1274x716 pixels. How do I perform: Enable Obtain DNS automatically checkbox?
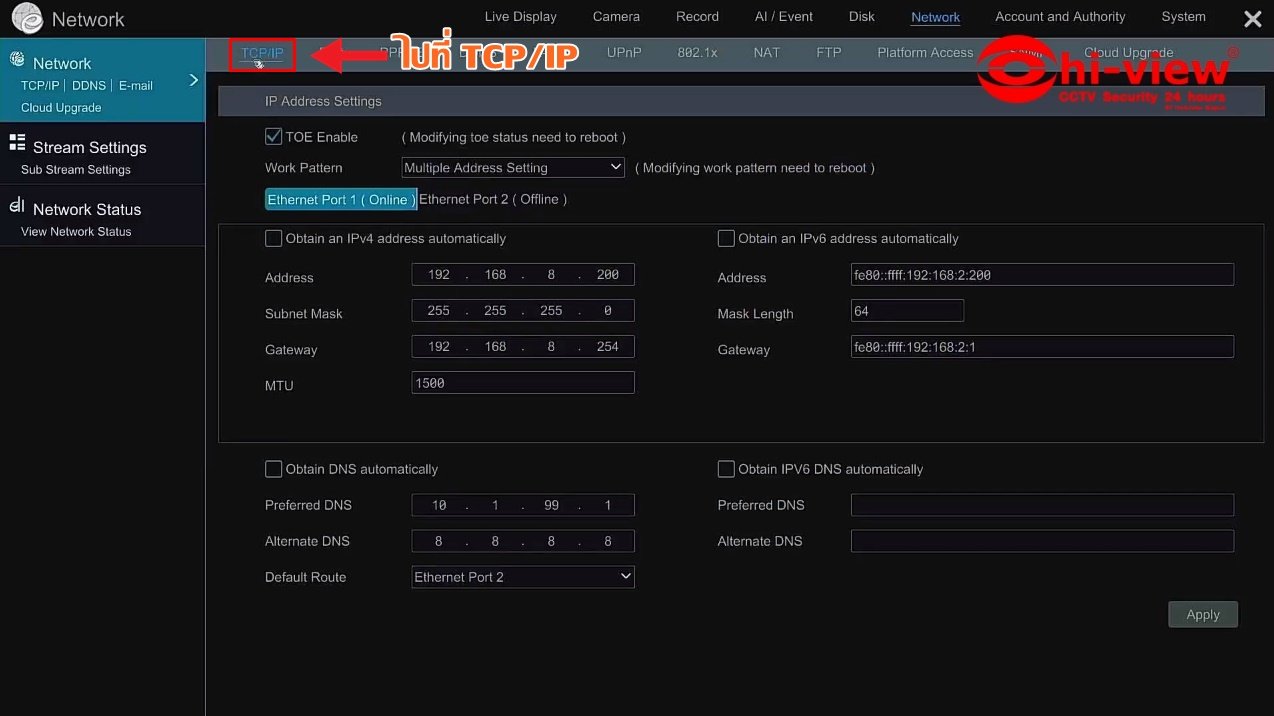coord(273,469)
